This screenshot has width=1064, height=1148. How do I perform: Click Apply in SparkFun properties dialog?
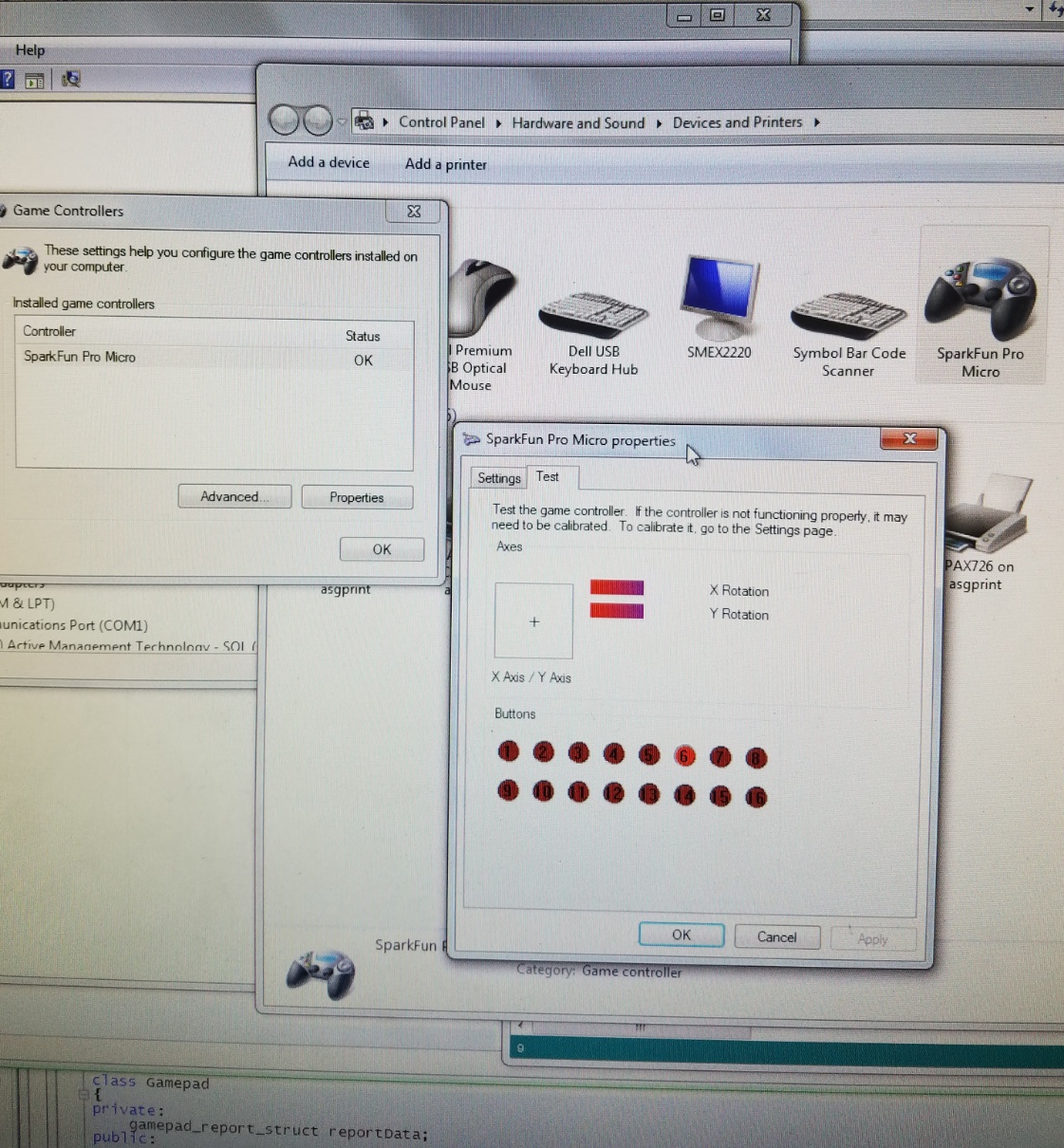coord(873,939)
